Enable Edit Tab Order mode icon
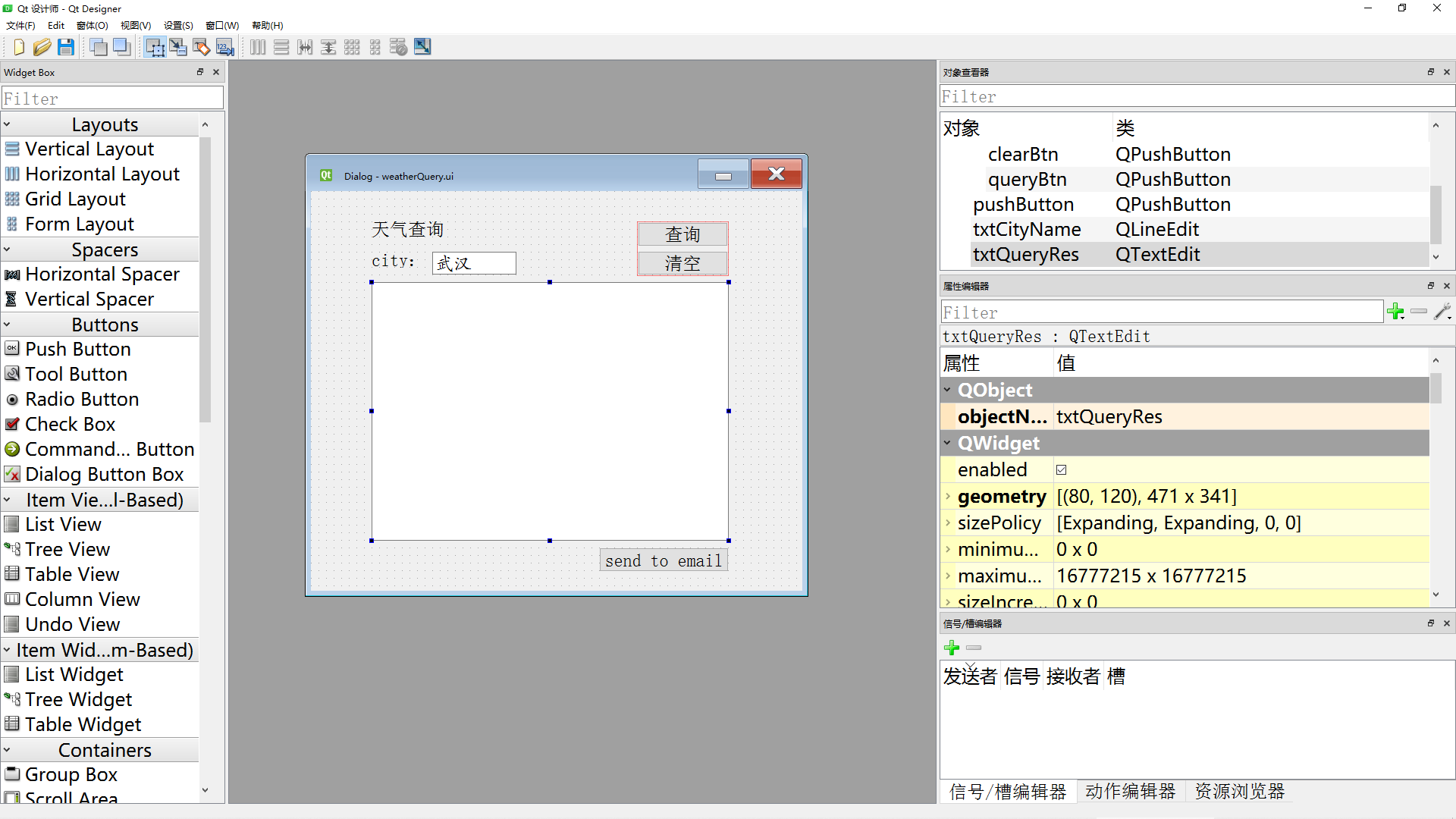Viewport: 1456px width, 819px height. (x=225, y=47)
